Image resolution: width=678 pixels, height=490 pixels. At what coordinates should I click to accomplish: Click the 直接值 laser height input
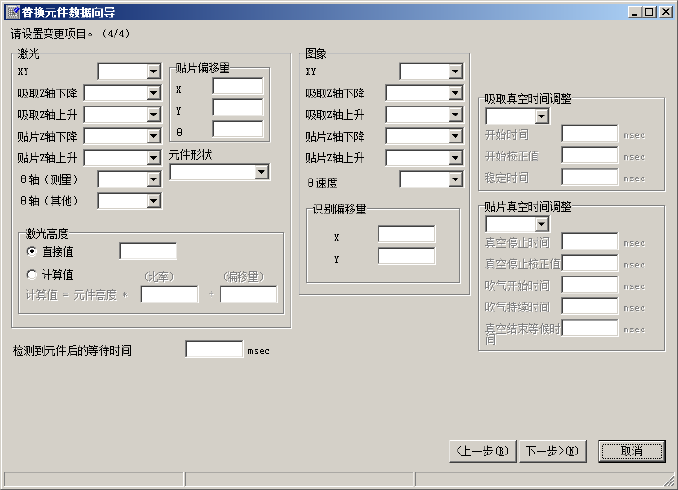(148, 251)
